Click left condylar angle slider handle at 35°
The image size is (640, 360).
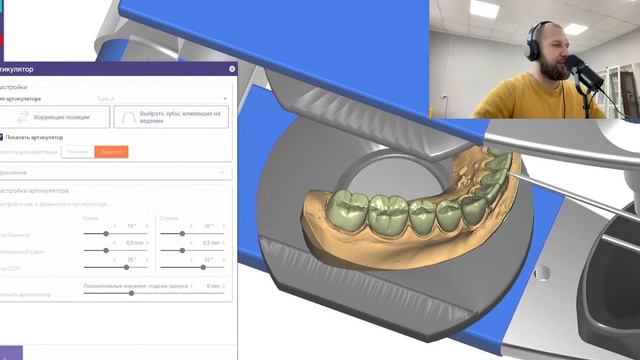pyautogui.click(x=127, y=267)
